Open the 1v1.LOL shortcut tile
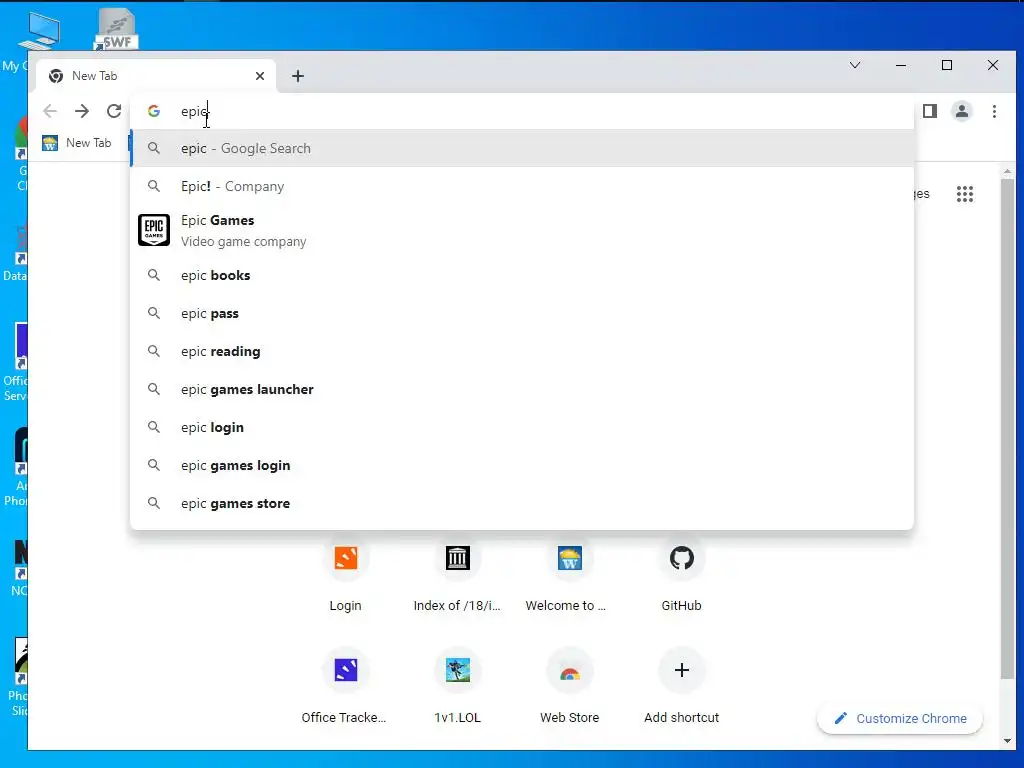The height and width of the screenshot is (768, 1024). (x=457, y=686)
